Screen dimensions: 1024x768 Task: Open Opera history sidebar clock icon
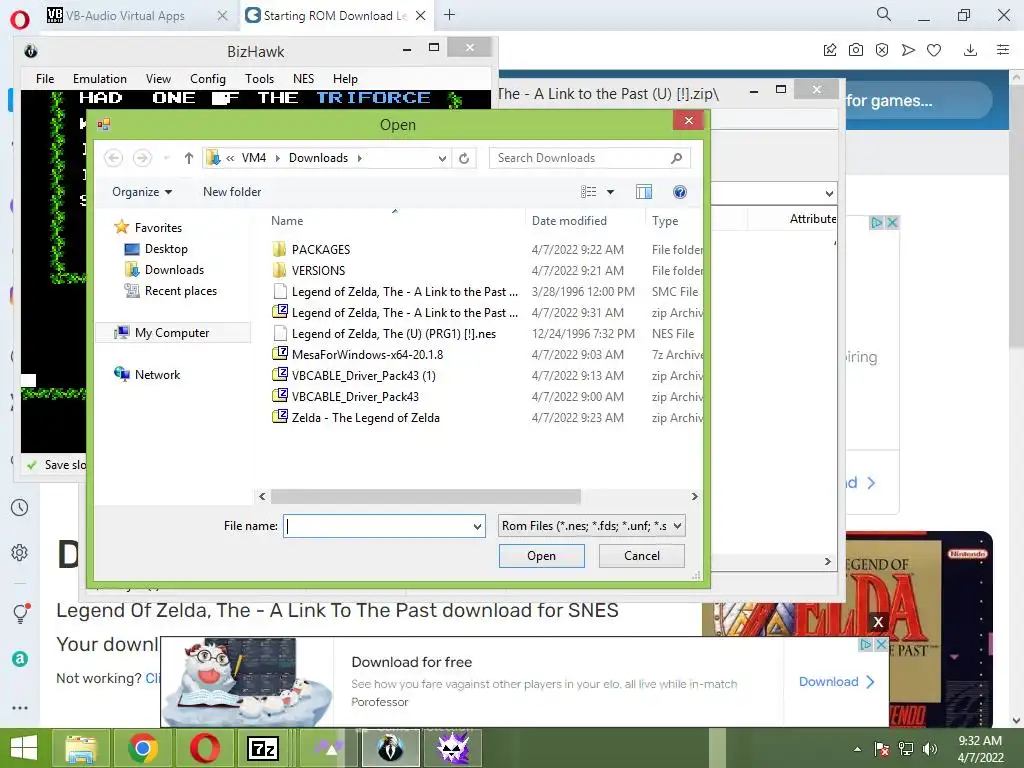pos(20,507)
